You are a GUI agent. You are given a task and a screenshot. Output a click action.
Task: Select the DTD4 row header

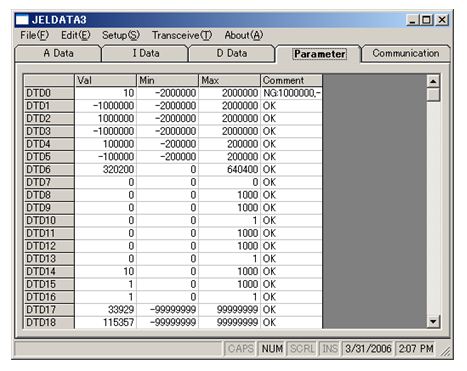click(x=49, y=144)
